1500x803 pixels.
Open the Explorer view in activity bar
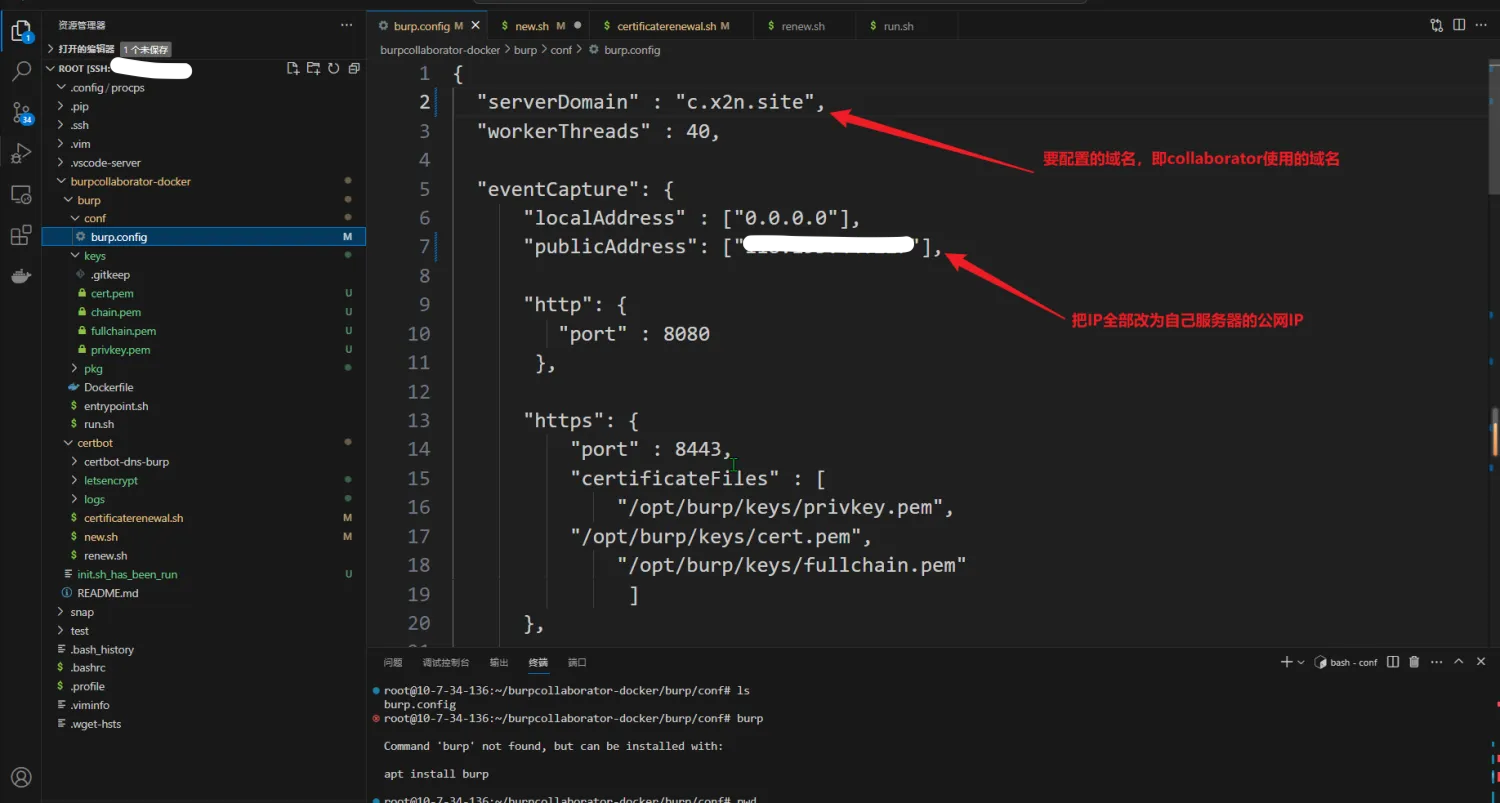coord(21,31)
